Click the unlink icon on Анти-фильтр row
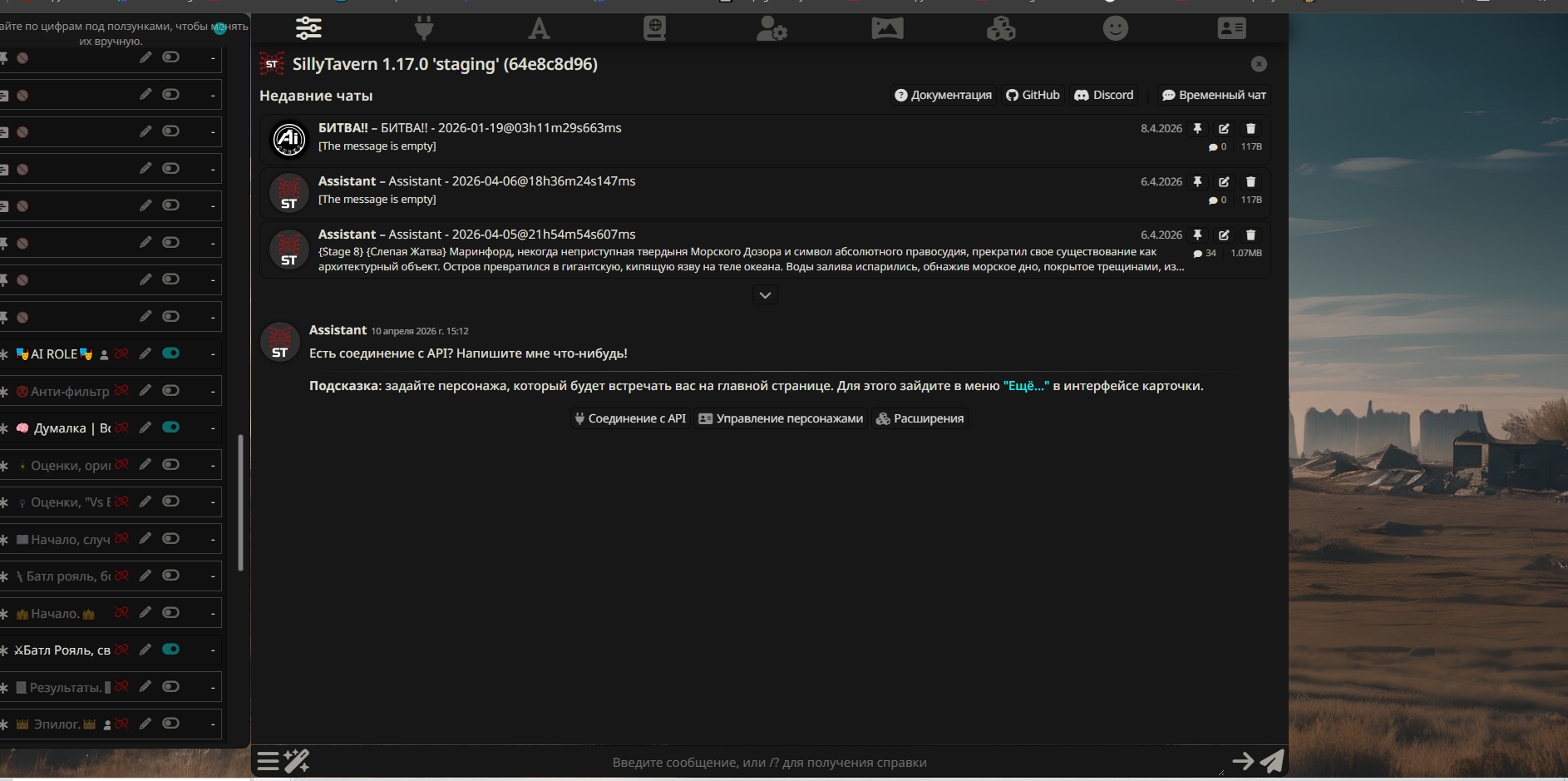The height and width of the screenshot is (781, 1568). (x=121, y=390)
